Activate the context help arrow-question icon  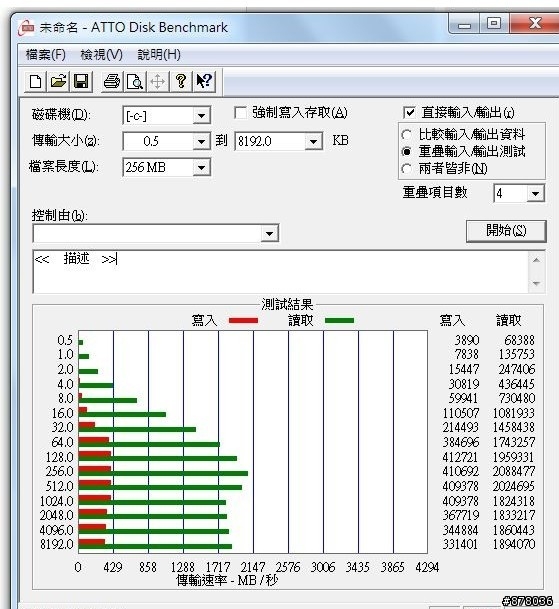[204, 82]
